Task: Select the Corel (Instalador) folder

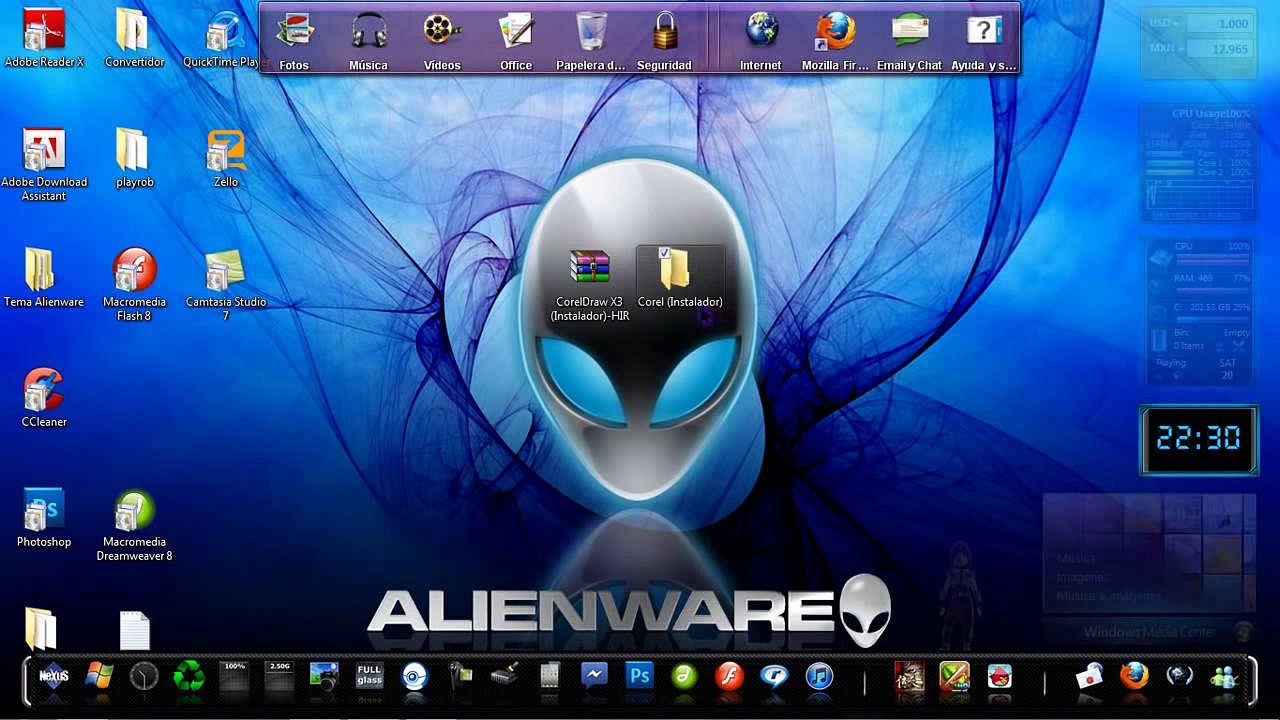Action: (x=680, y=279)
